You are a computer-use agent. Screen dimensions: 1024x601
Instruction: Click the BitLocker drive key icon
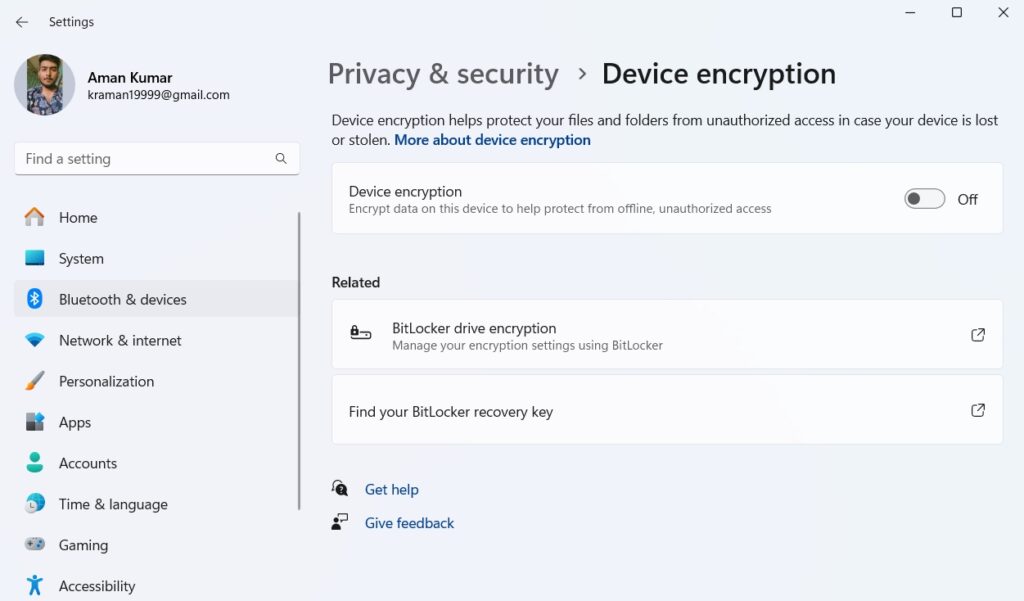(x=360, y=333)
